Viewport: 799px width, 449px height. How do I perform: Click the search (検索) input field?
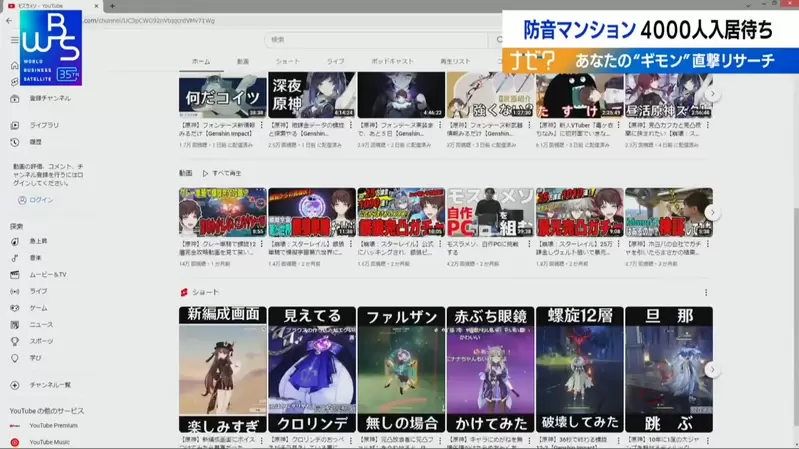coord(380,40)
